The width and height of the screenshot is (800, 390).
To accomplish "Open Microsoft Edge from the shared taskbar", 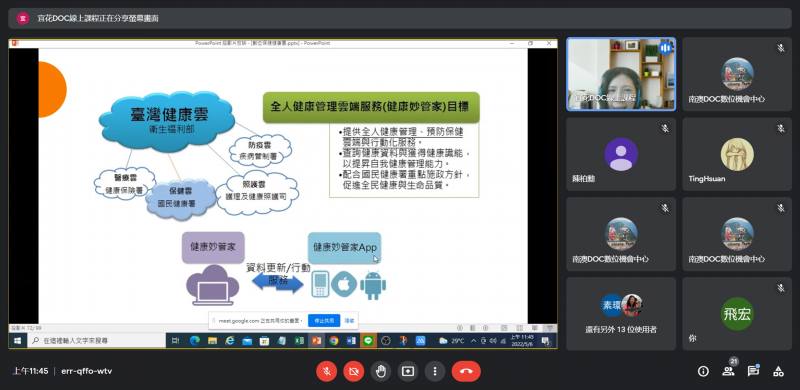I will tap(194, 340).
